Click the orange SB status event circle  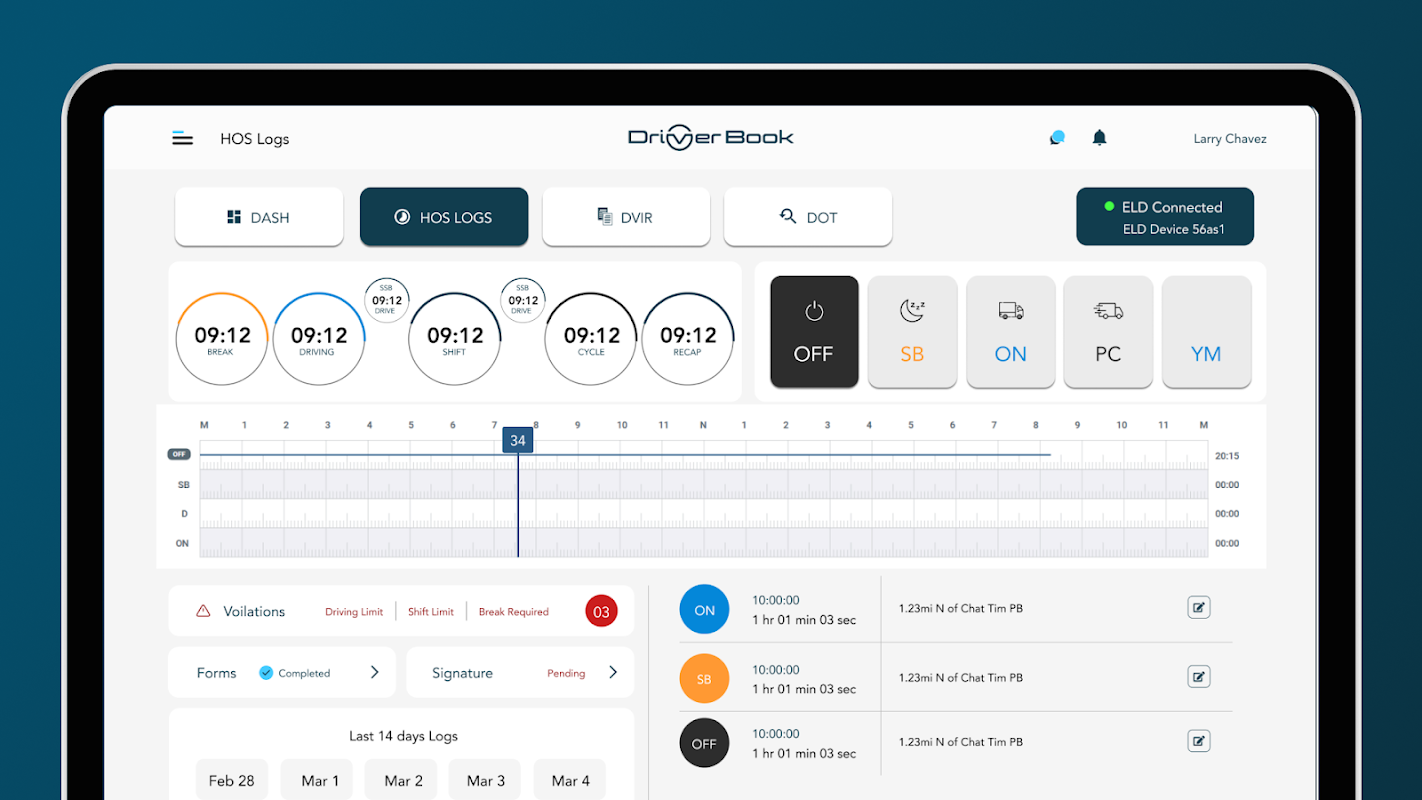point(704,679)
